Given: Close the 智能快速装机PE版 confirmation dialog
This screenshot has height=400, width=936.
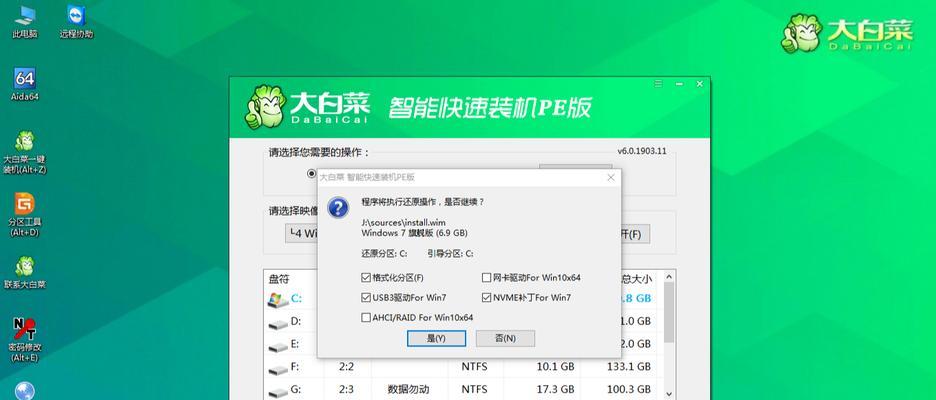Looking at the screenshot, I should tap(611, 177).
